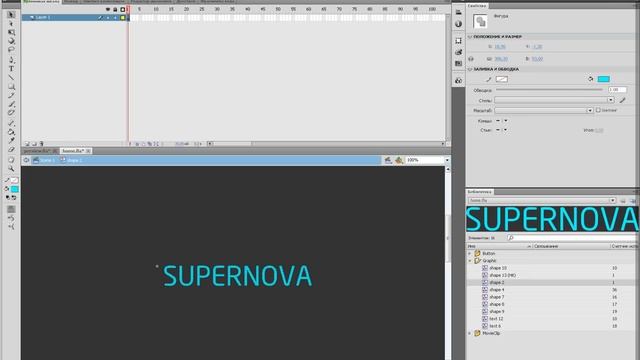Open cyan fill color in Properties panel
Image resolution: width=640 pixels, height=360 pixels.
(x=603, y=79)
